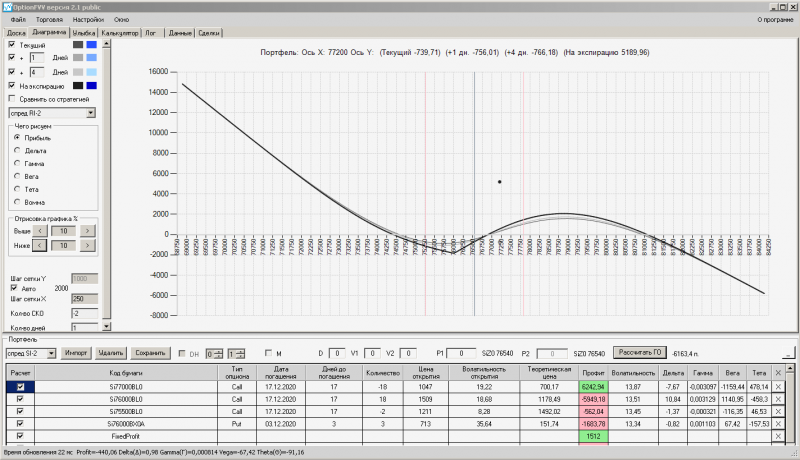Open the Торговля menu
The height and width of the screenshot is (460, 800).
49,20
